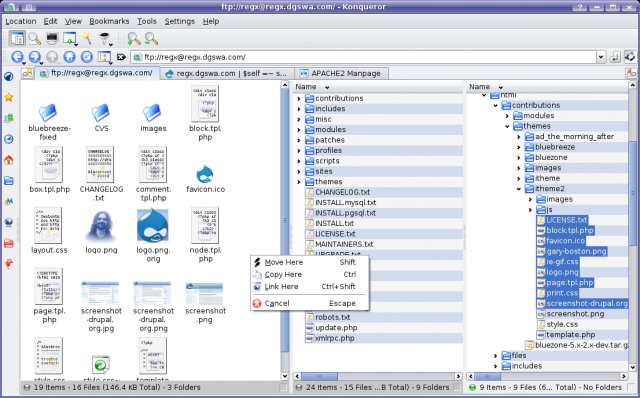The width and height of the screenshot is (640, 398).
Task: Choose Link Here from the drop menu
Action: [x=309, y=287]
